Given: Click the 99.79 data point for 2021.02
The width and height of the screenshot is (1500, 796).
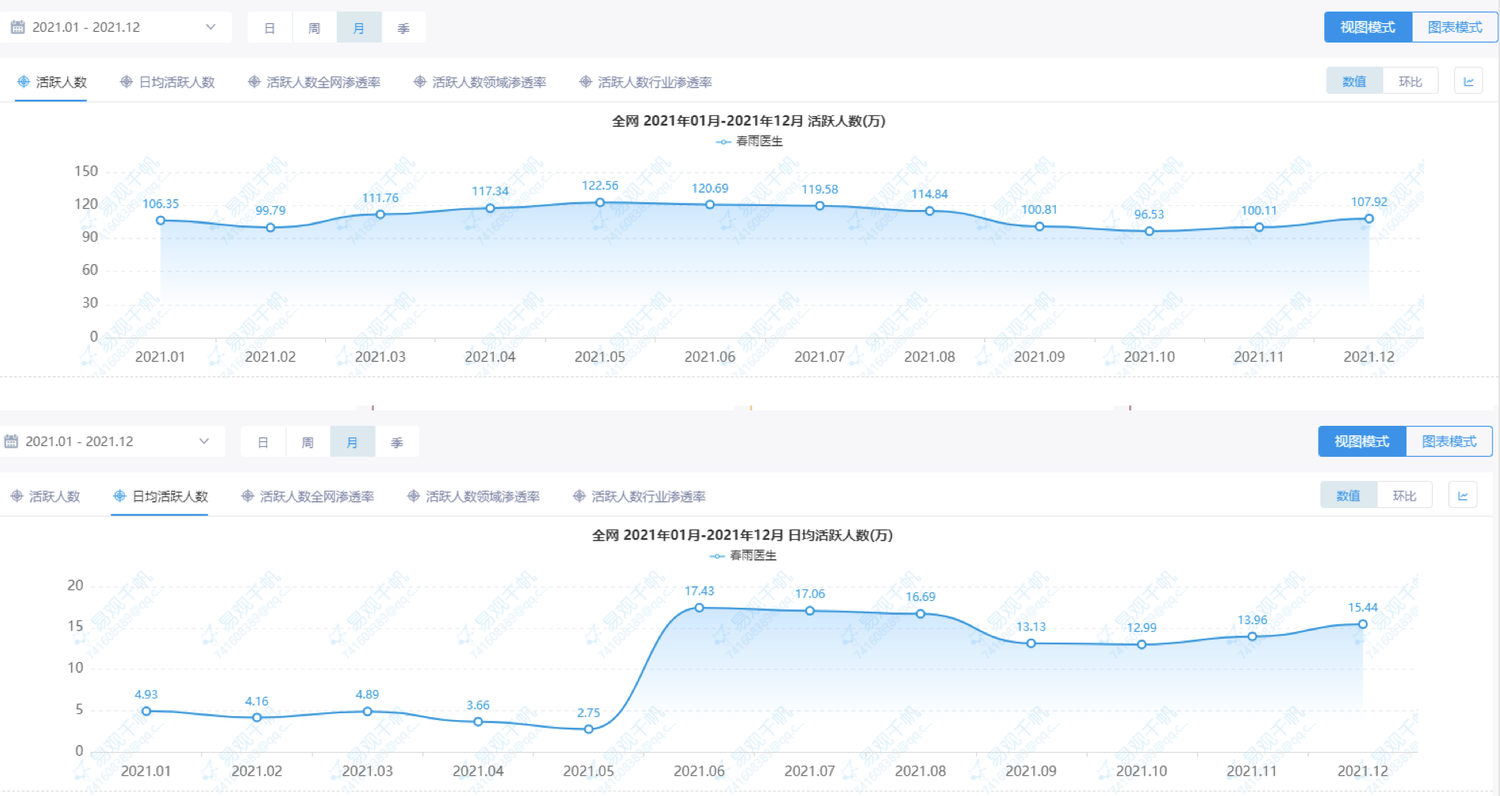Looking at the screenshot, I should [270, 227].
